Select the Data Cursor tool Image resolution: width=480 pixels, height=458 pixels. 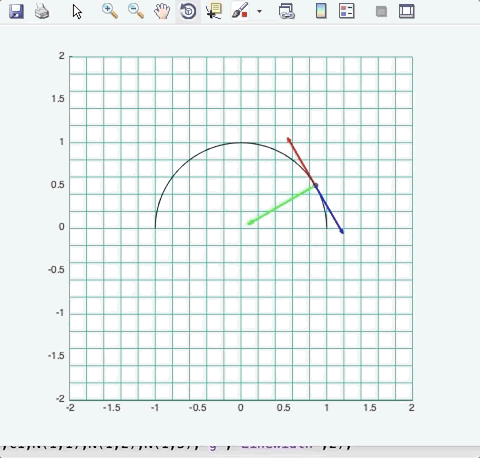(214, 11)
